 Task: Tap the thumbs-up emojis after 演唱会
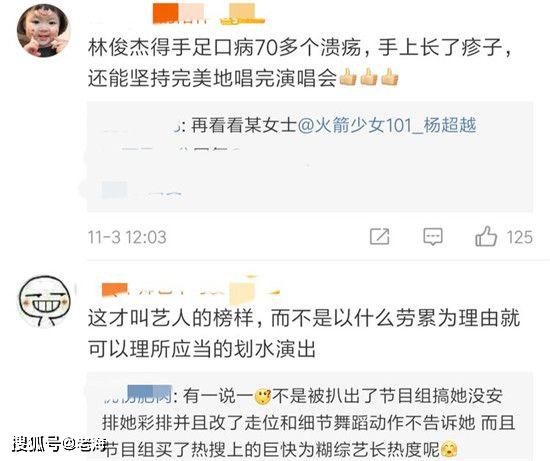pyautogui.click(x=369, y=78)
